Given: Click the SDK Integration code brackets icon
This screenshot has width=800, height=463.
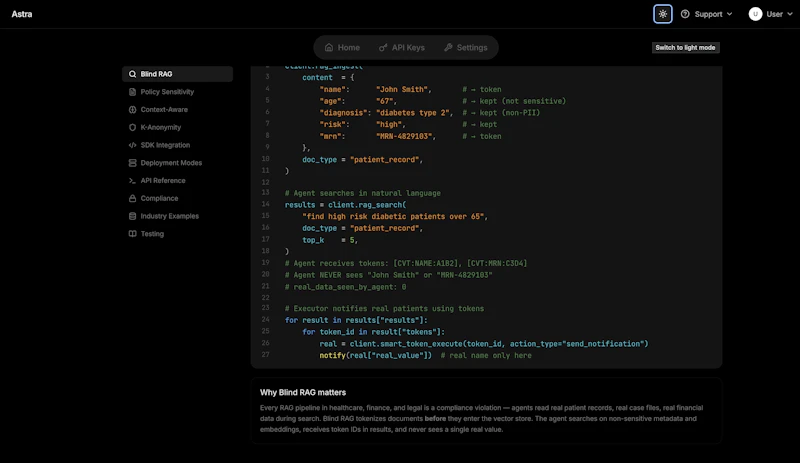Looking at the screenshot, I should point(132,145).
